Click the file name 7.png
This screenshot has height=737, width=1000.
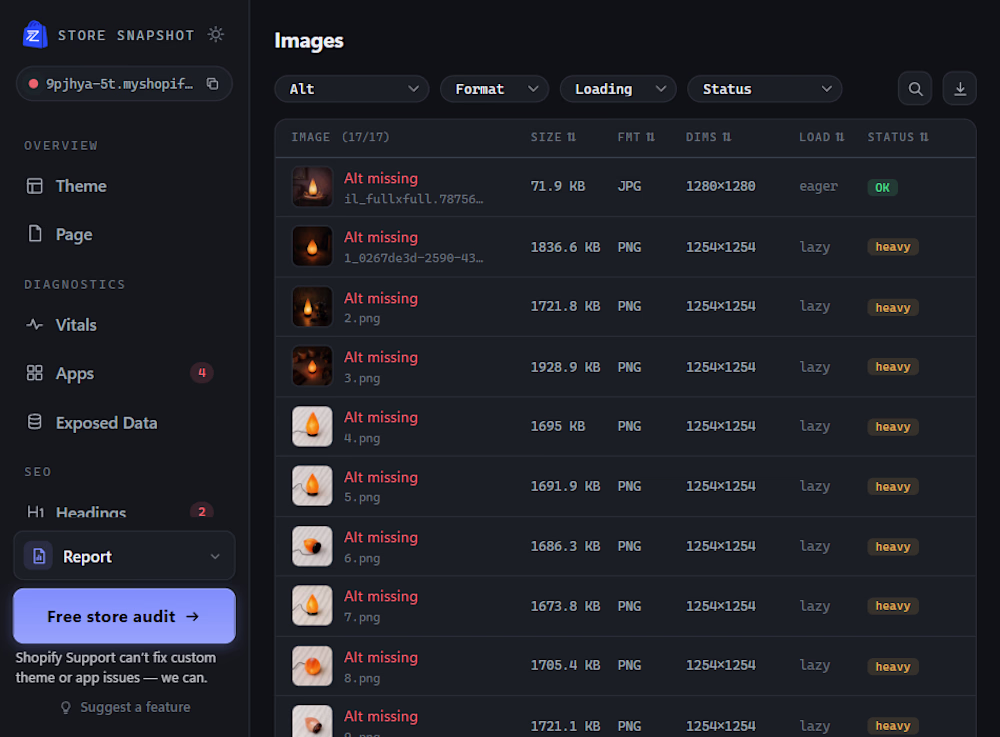(362, 617)
